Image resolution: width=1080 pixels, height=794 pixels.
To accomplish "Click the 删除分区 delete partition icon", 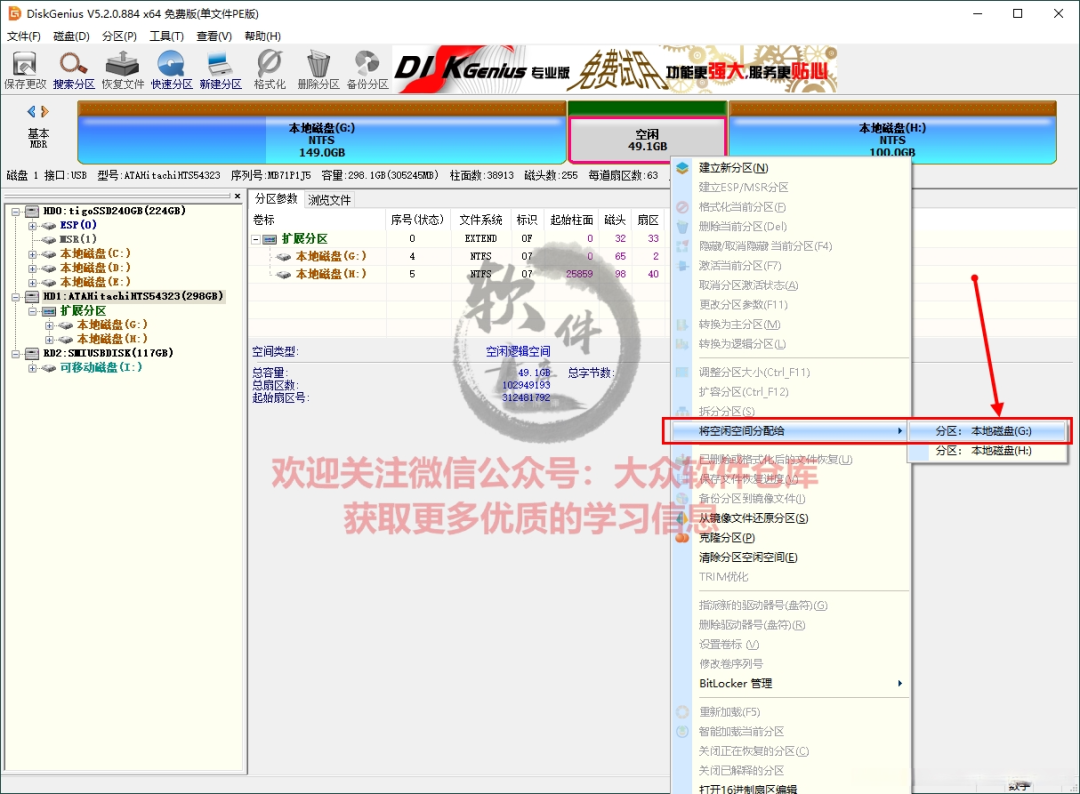I will click(318, 70).
